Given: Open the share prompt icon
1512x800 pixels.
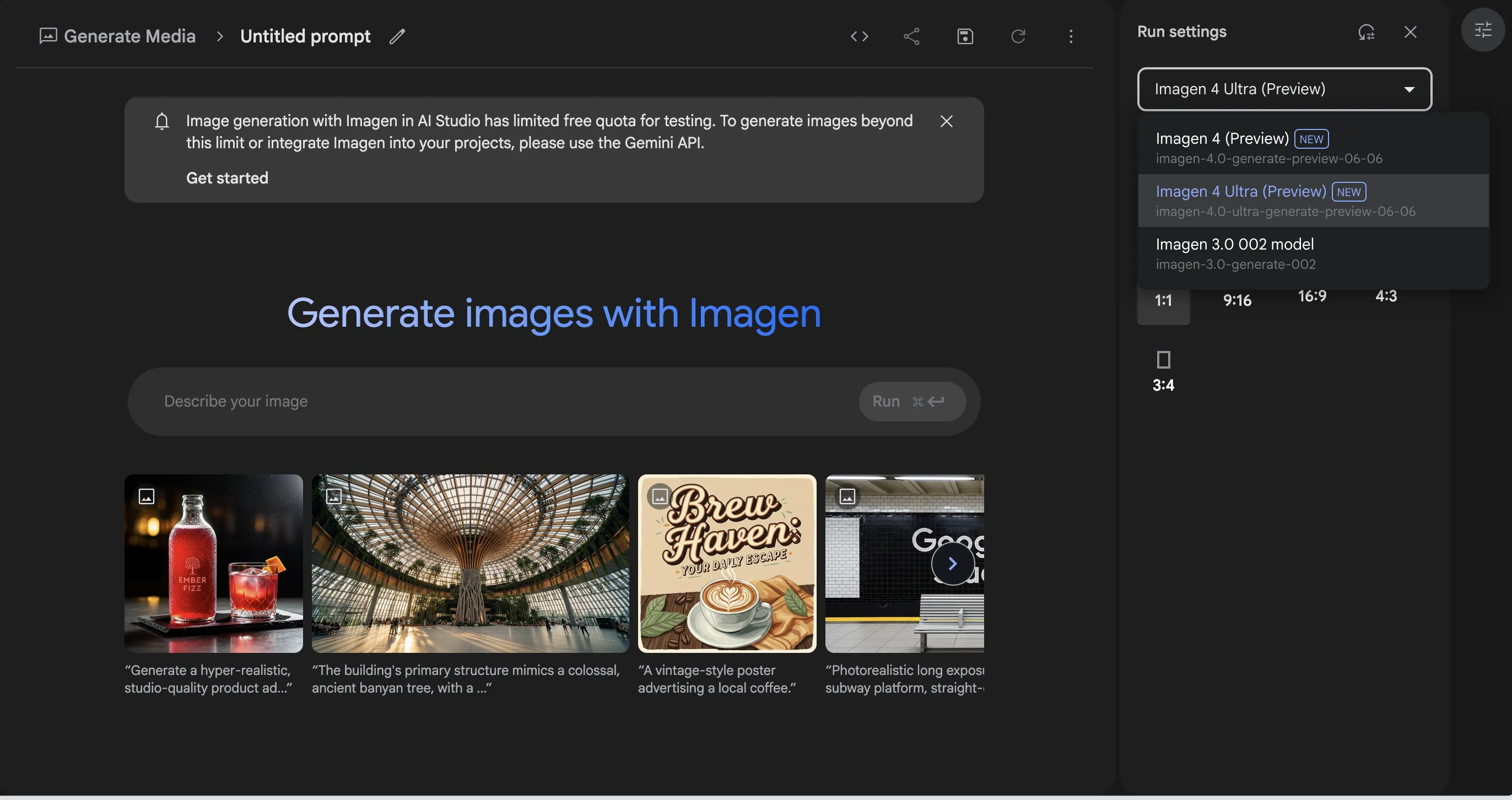Looking at the screenshot, I should coord(911,36).
